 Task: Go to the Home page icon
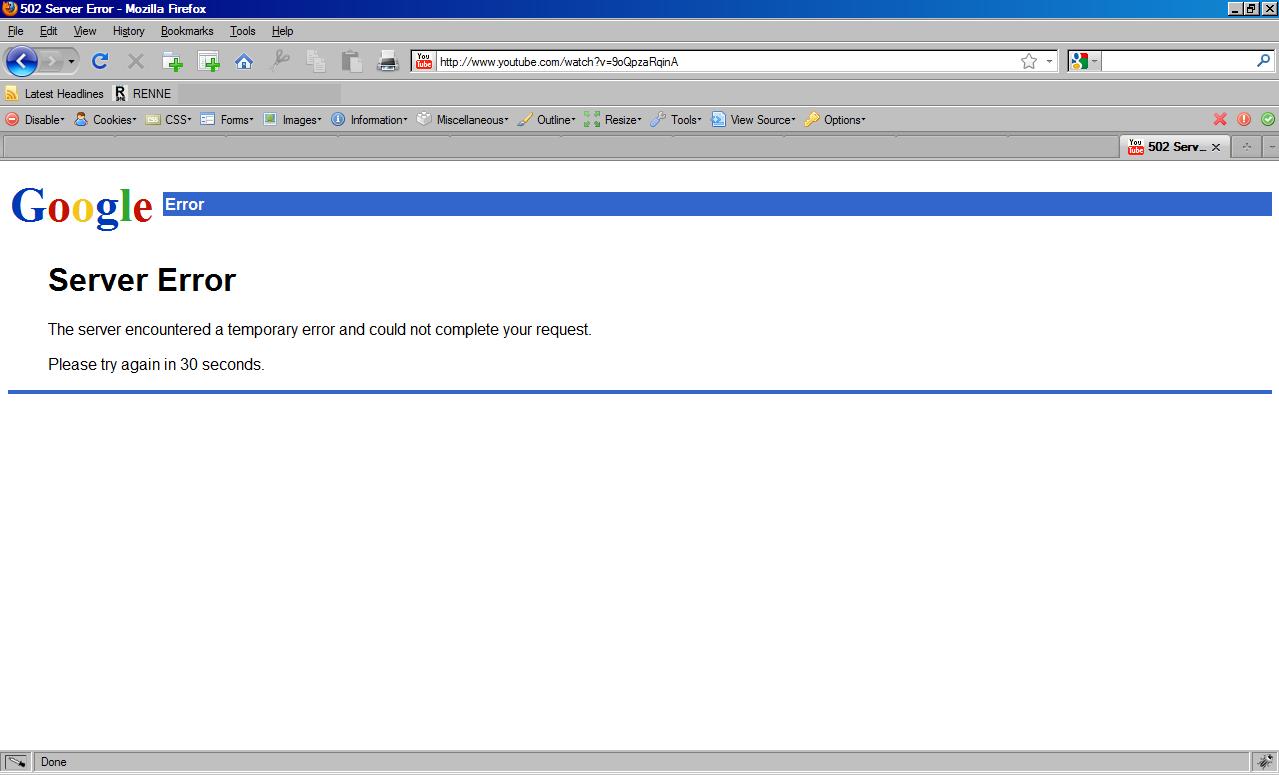click(243, 62)
